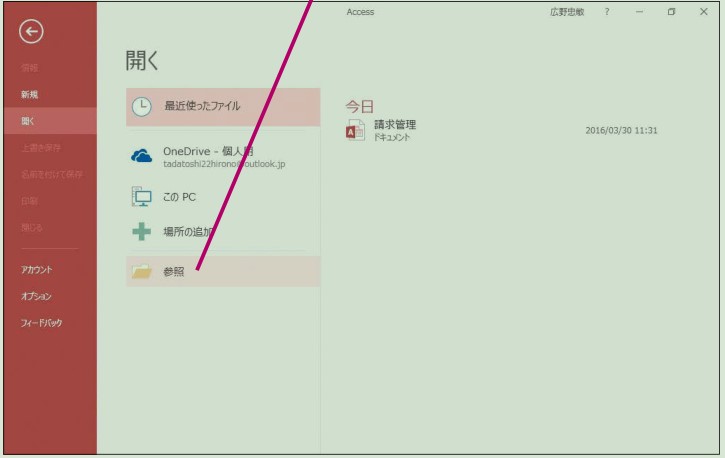This screenshot has width=725, height=458.
Task: Select 新規 in the red sidebar
Action: 30,95
